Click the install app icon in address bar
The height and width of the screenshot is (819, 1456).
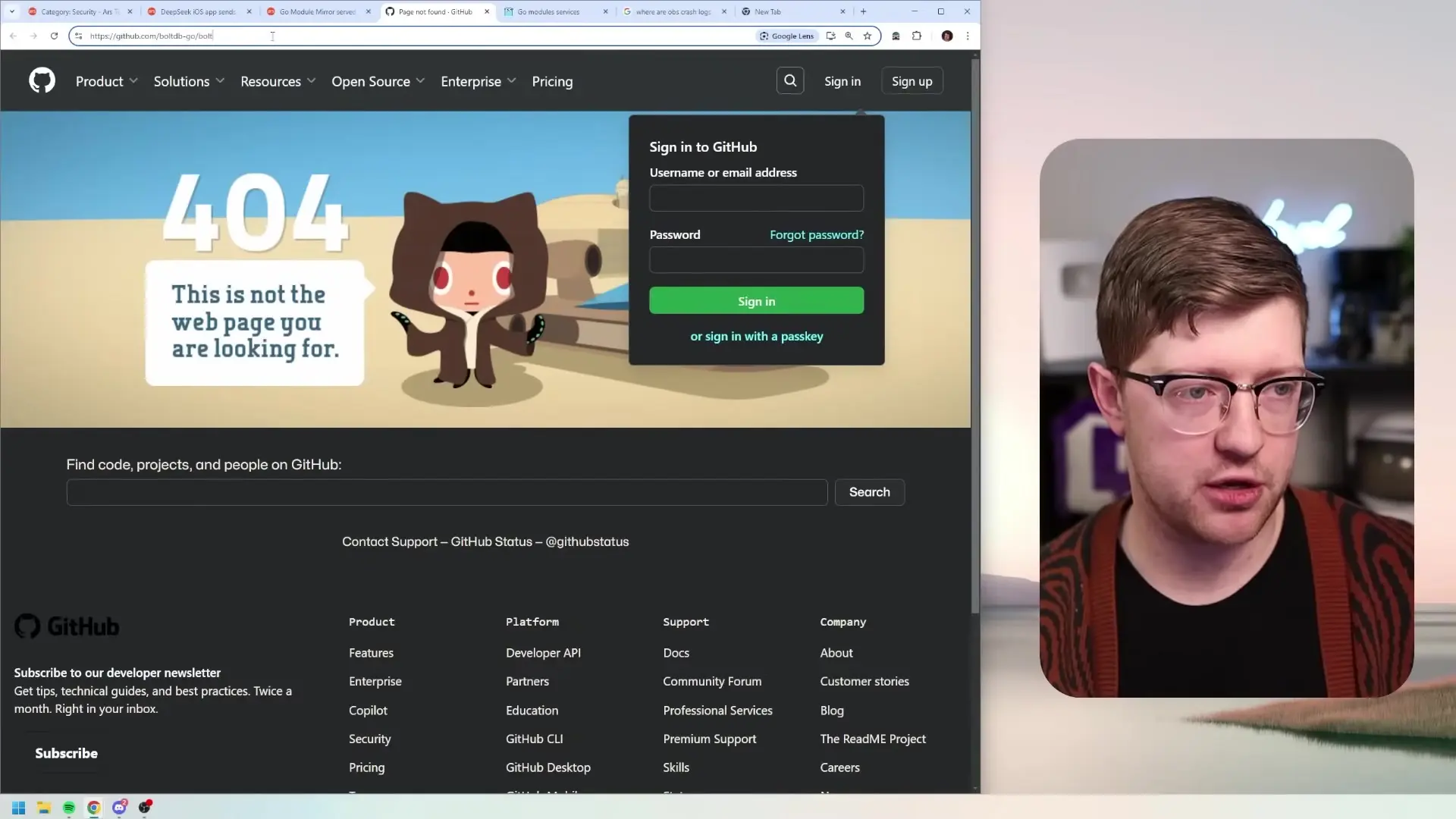tap(831, 36)
